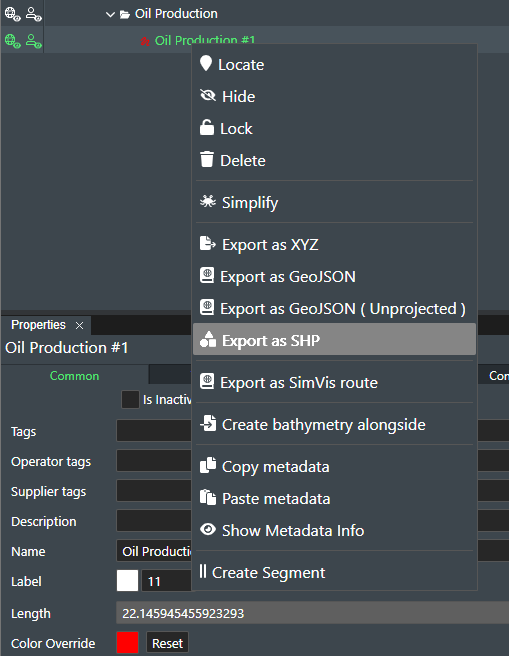Close the Properties panel tab
This screenshot has height=656, width=509.
(79, 325)
